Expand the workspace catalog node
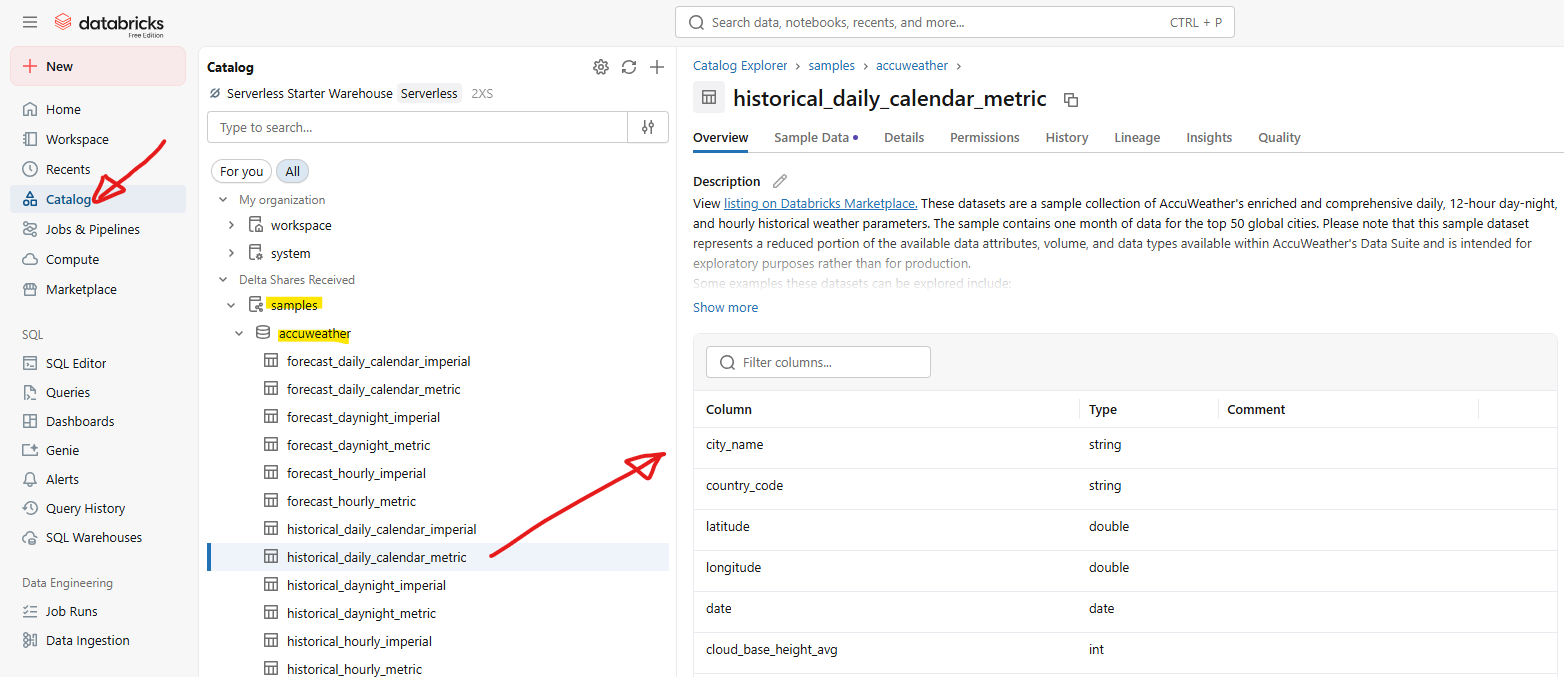The height and width of the screenshot is (677, 1564). pos(232,225)
